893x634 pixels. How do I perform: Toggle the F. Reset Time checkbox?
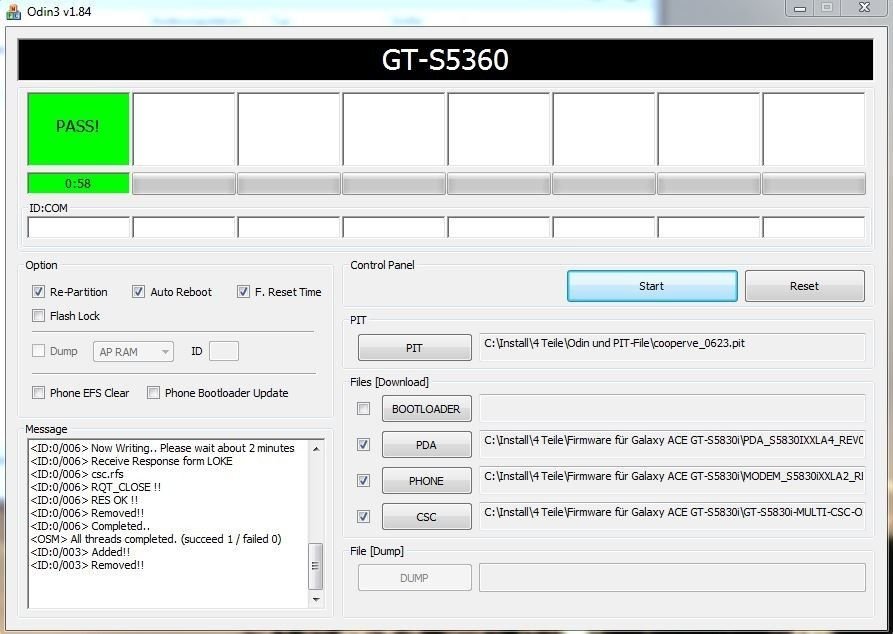(243, 292)
